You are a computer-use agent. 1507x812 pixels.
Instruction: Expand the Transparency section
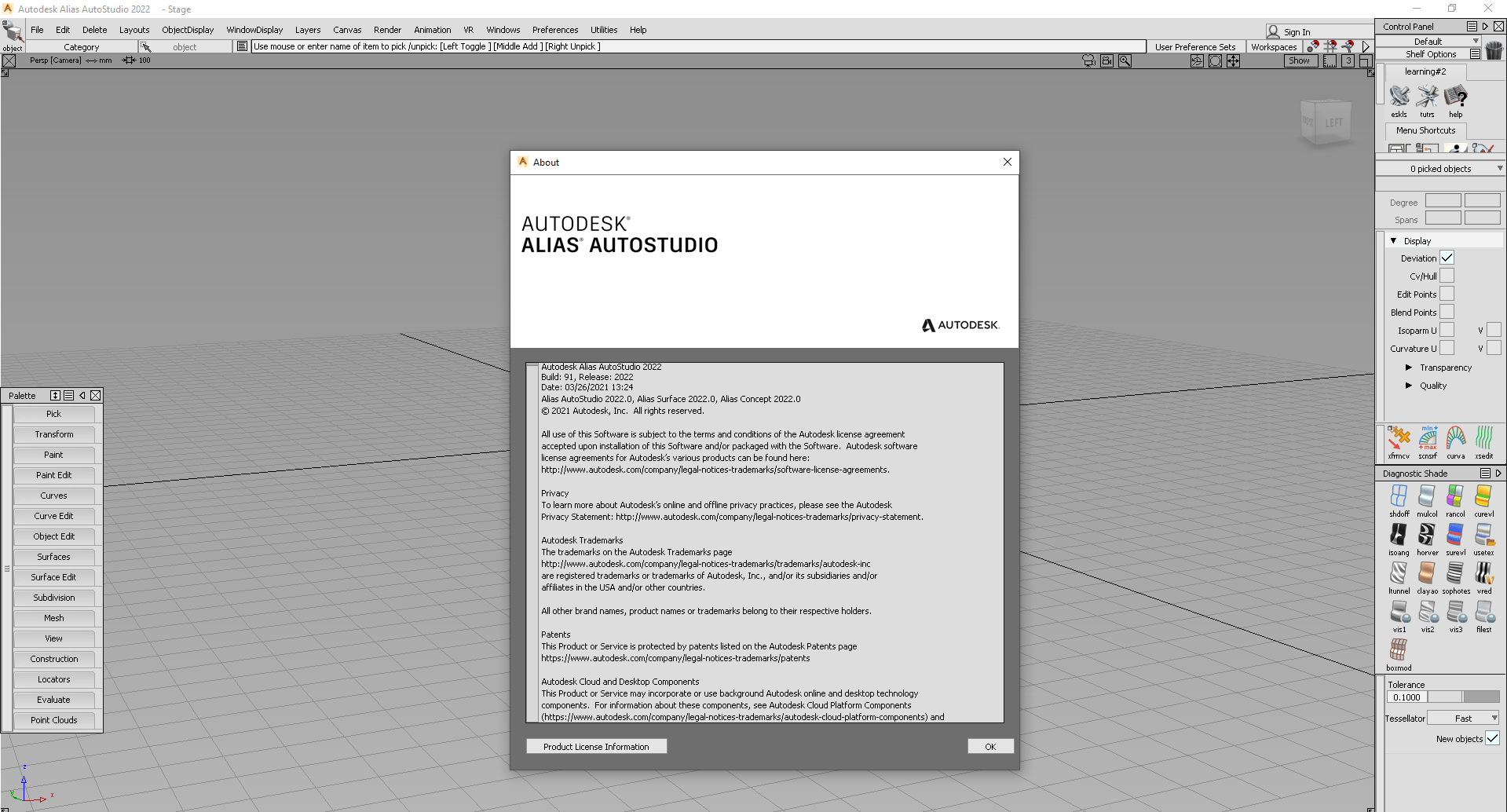tap(1409, 368)
